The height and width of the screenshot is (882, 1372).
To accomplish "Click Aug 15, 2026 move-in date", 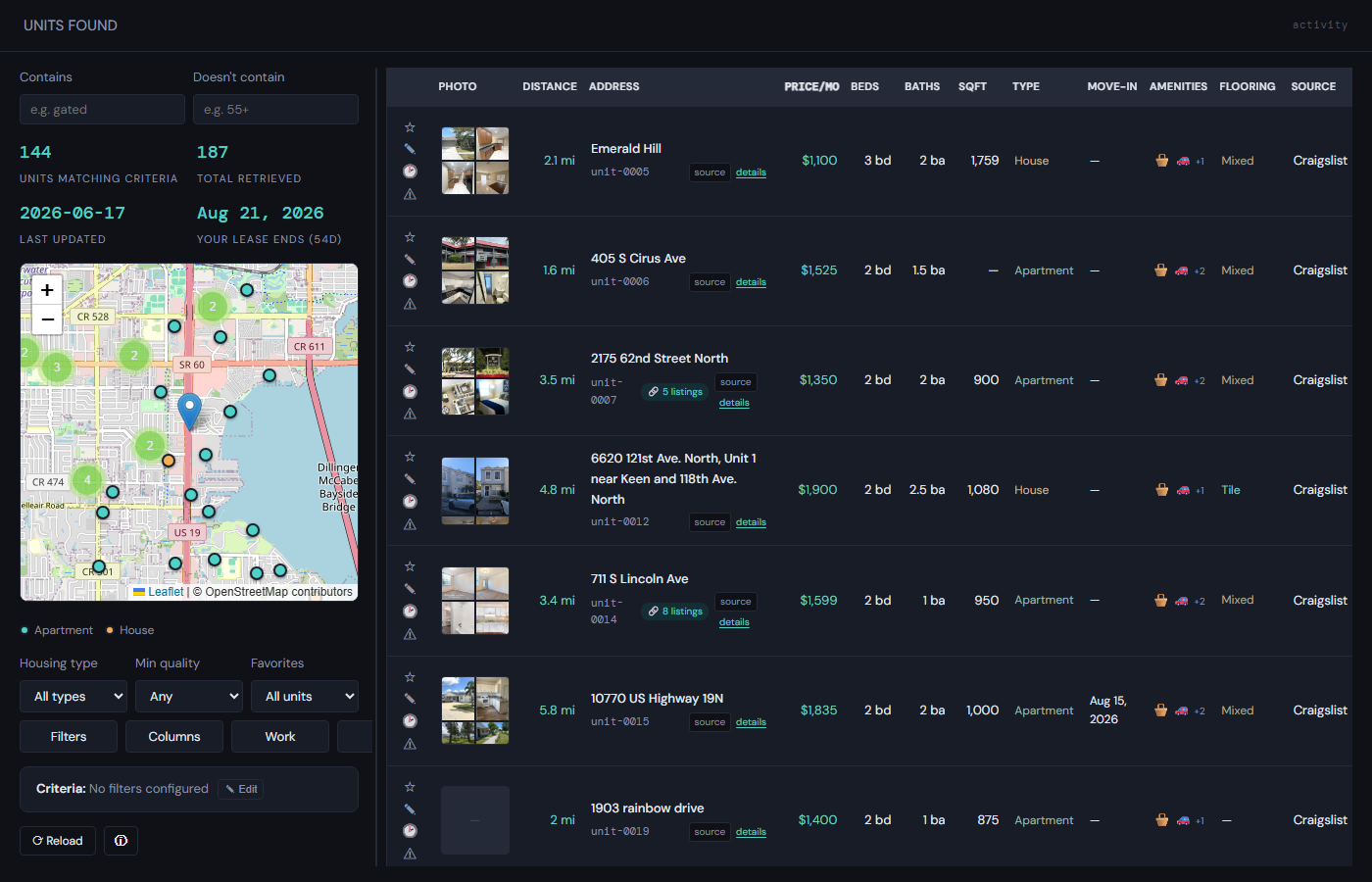I will pos(1108,710).
